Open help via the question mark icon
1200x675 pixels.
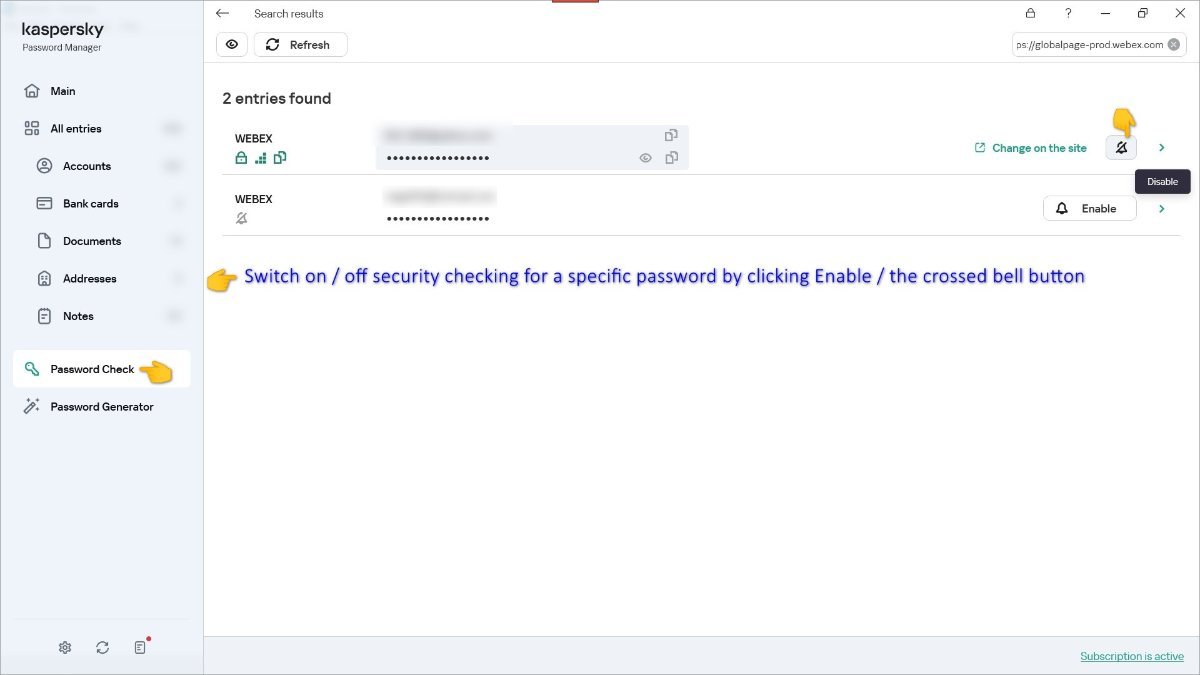point(1068,14)
